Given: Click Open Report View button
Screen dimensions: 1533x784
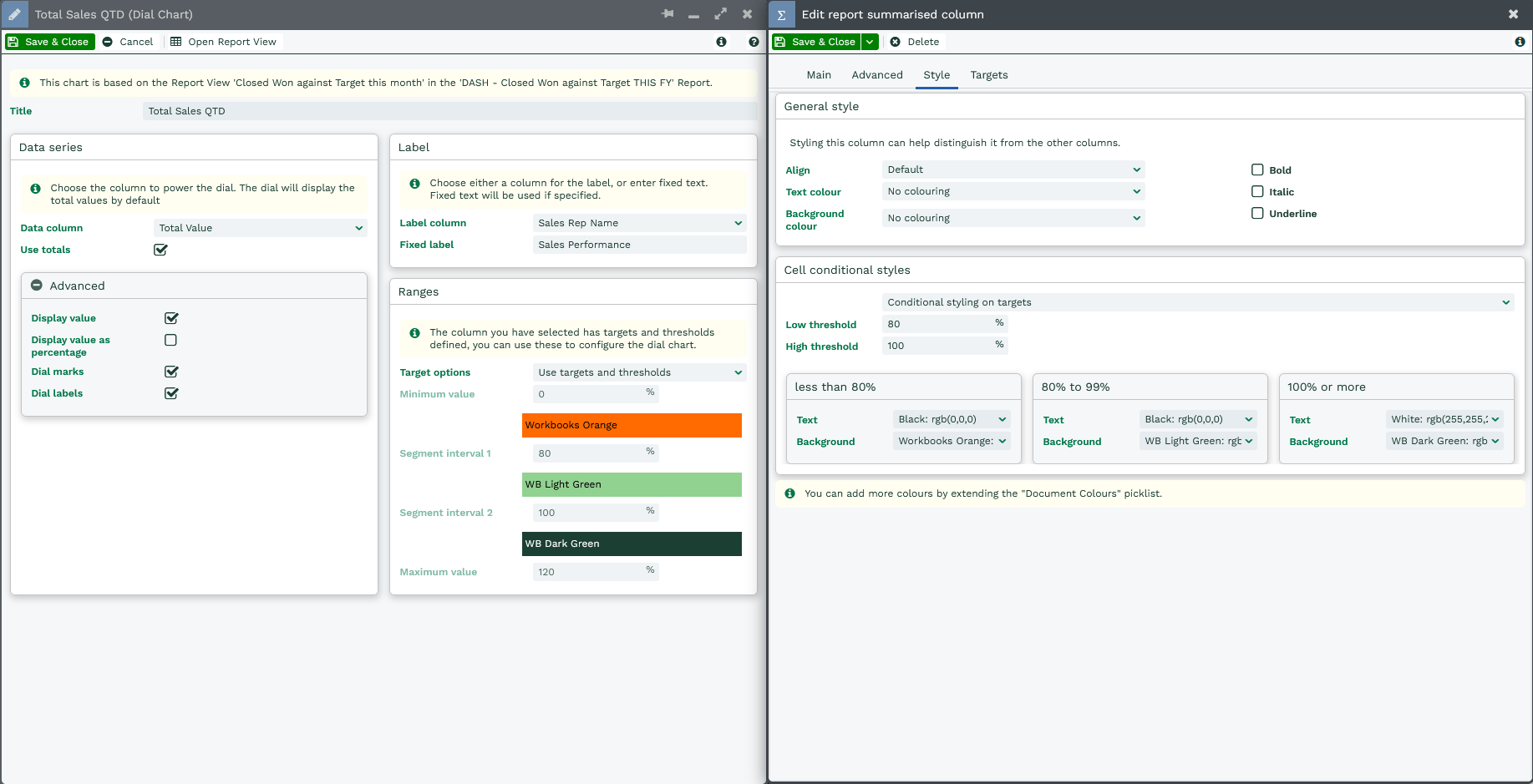Looking at the screenshot, I should pos(223,42).
